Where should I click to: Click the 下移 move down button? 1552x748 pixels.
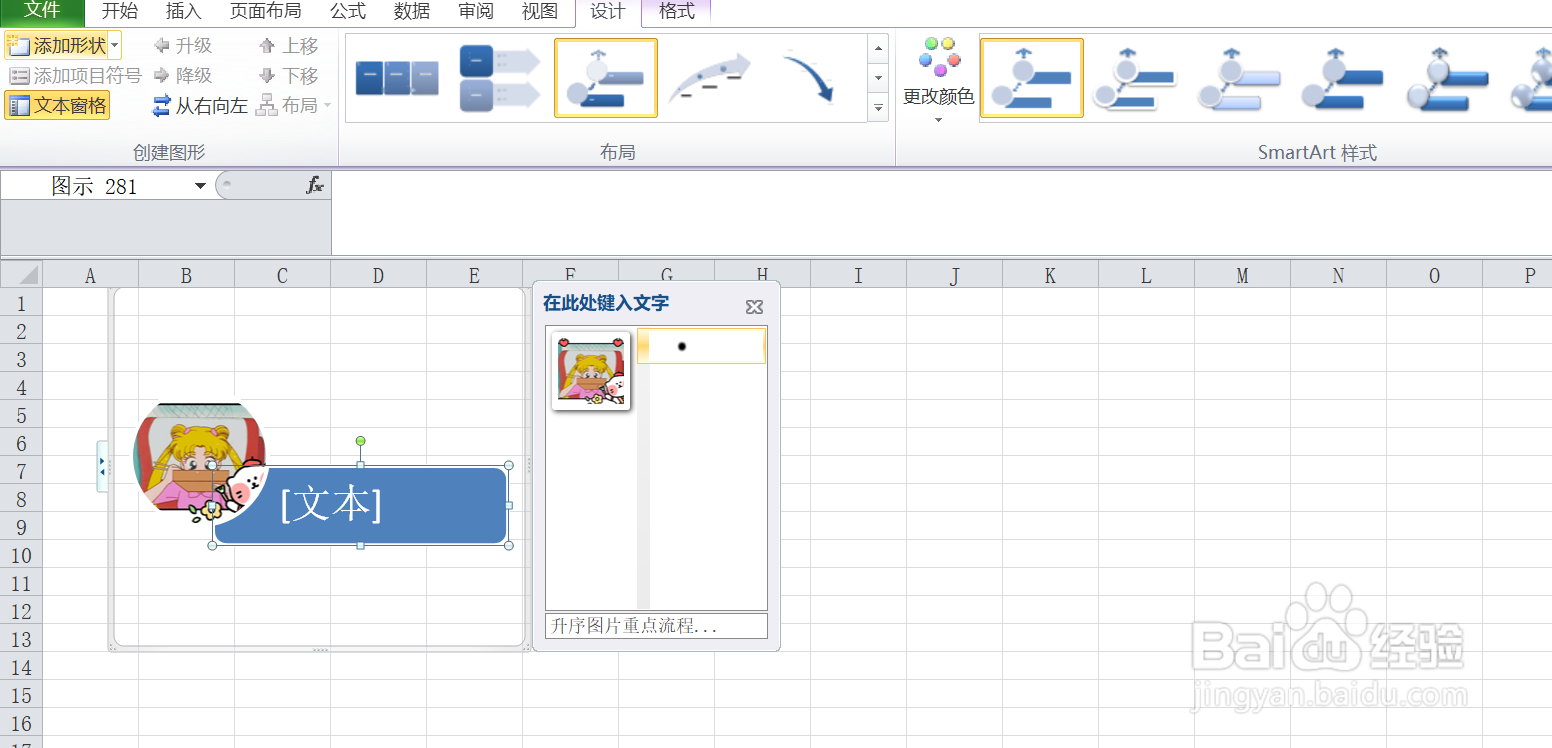(288, 75)
